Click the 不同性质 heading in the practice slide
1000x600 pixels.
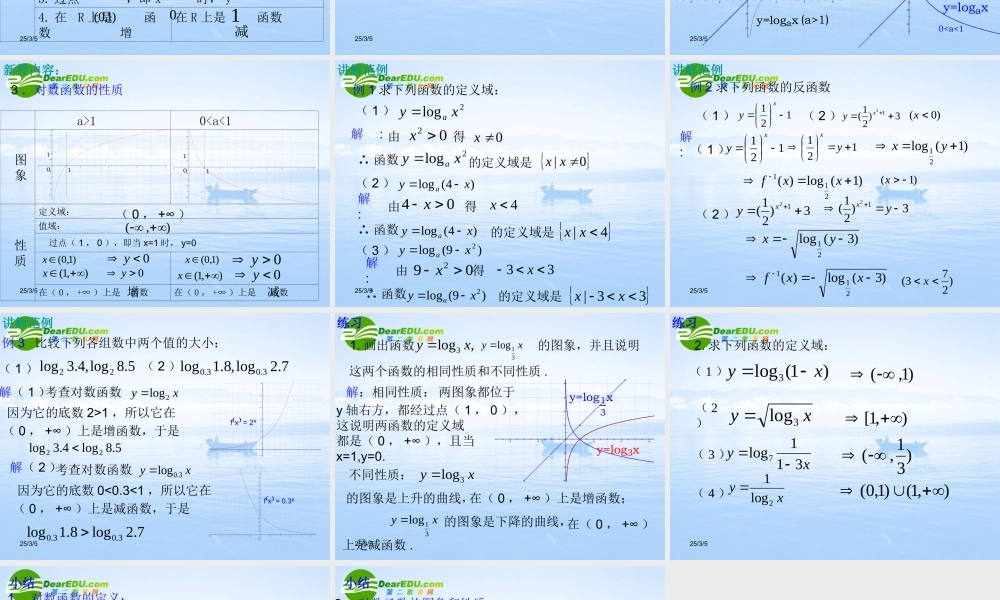tap(376, 474)
